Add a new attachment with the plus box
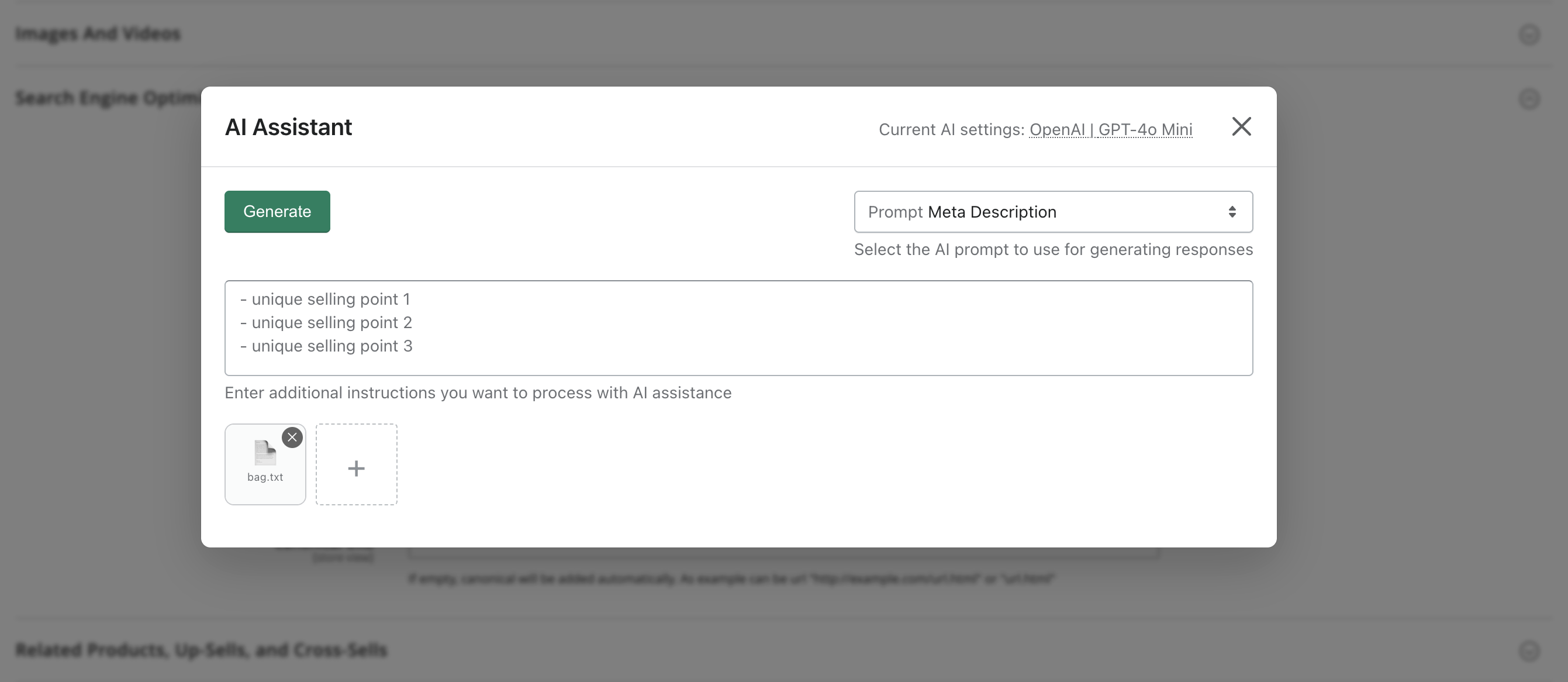Screen dimensions: 1568x682 [x=356, y=464]
